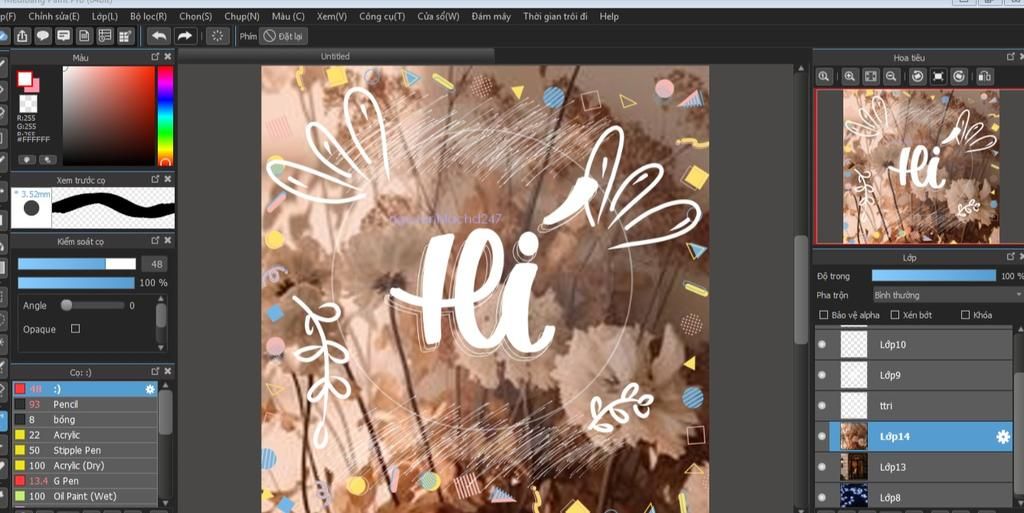
Task: Click the 'Đặt lại' reset button
Action: tap(284, 36)
